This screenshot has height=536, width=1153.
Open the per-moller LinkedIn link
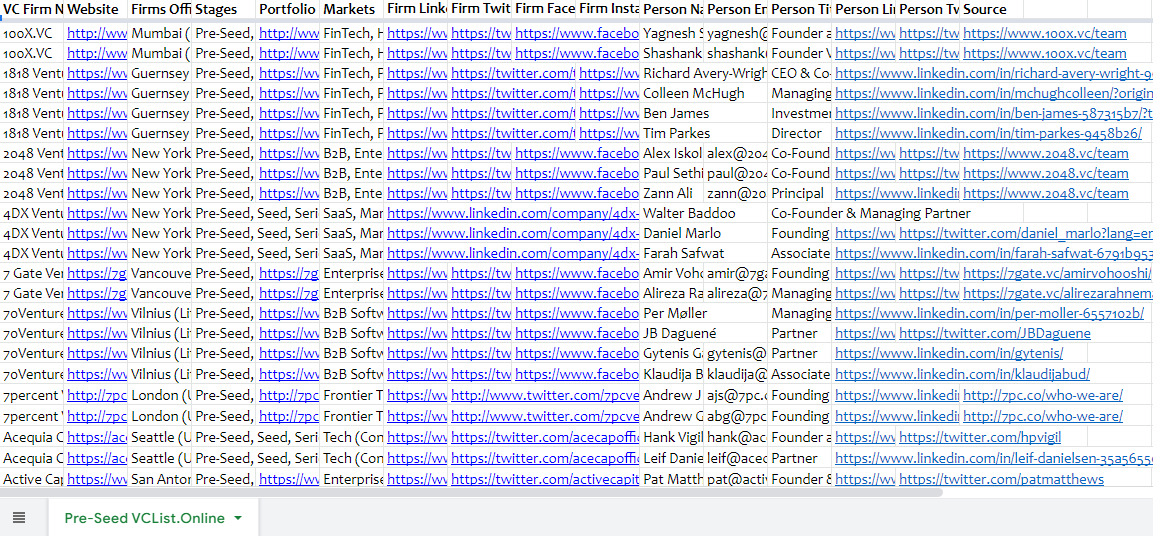pos(990,313)
